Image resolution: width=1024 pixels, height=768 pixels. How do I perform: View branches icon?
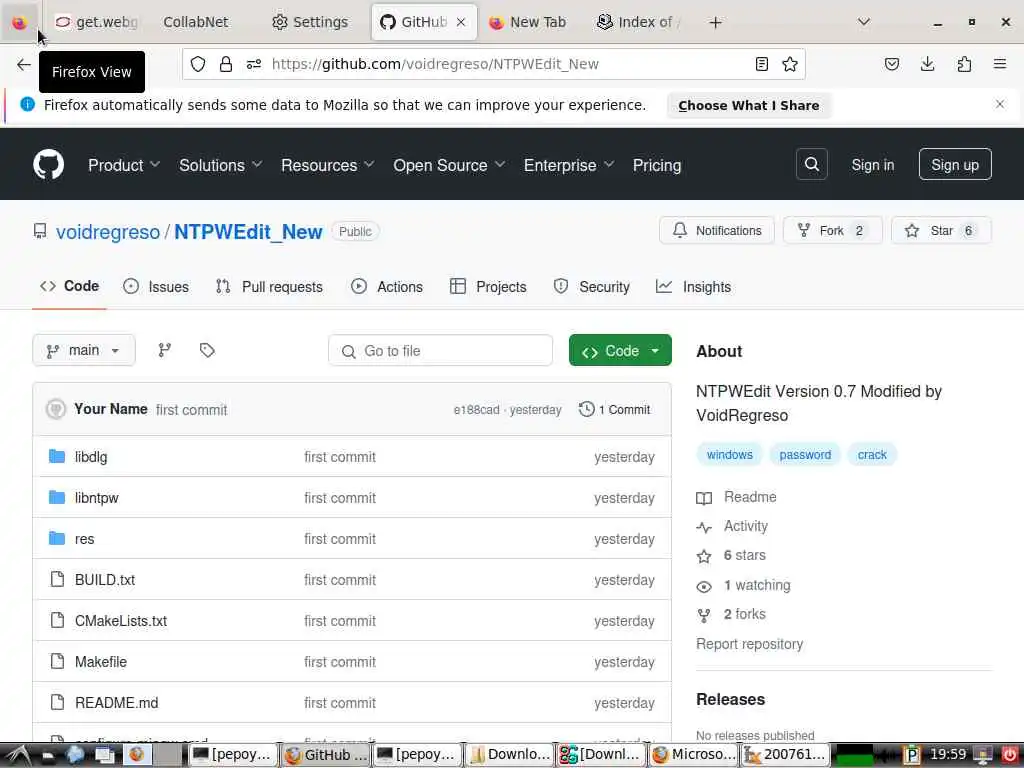click(165, 350)
